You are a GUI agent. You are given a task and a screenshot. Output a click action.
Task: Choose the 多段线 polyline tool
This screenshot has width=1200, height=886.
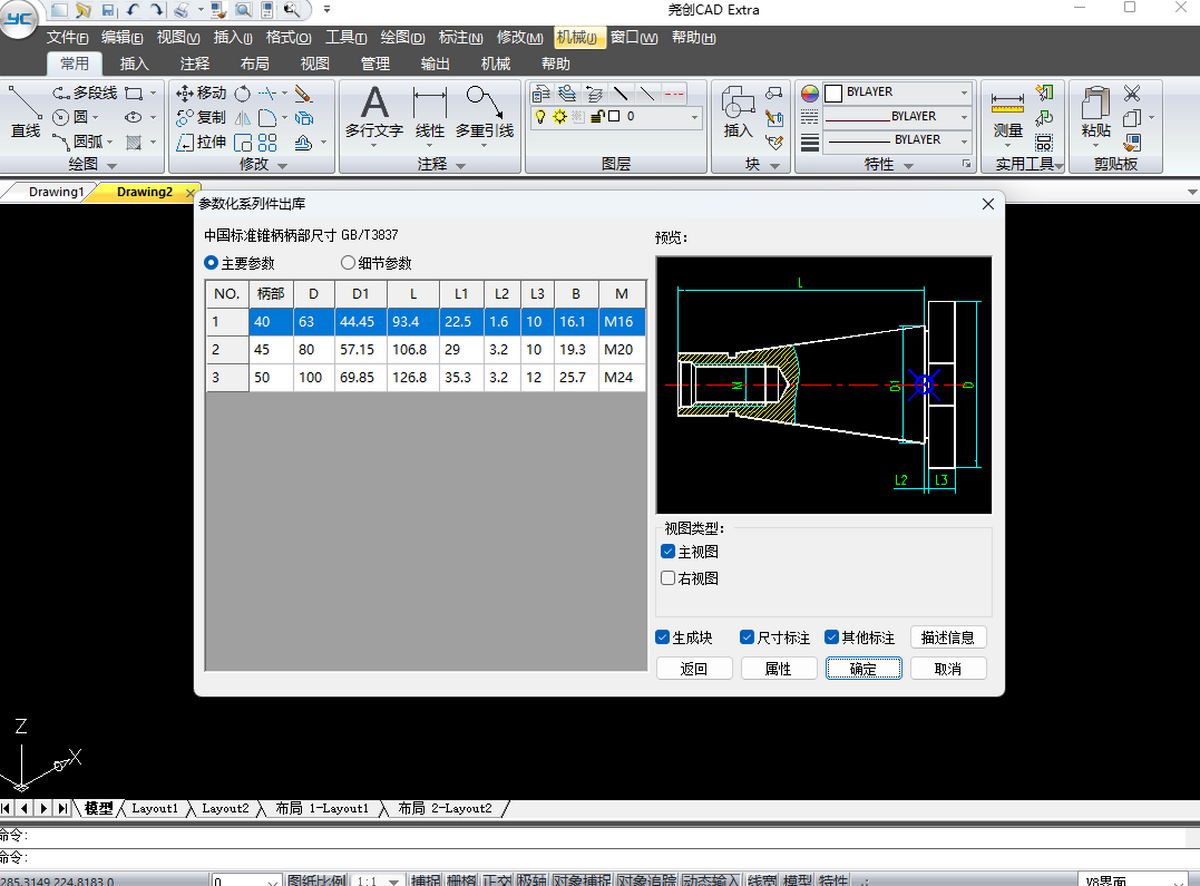[x=85, y=93]
